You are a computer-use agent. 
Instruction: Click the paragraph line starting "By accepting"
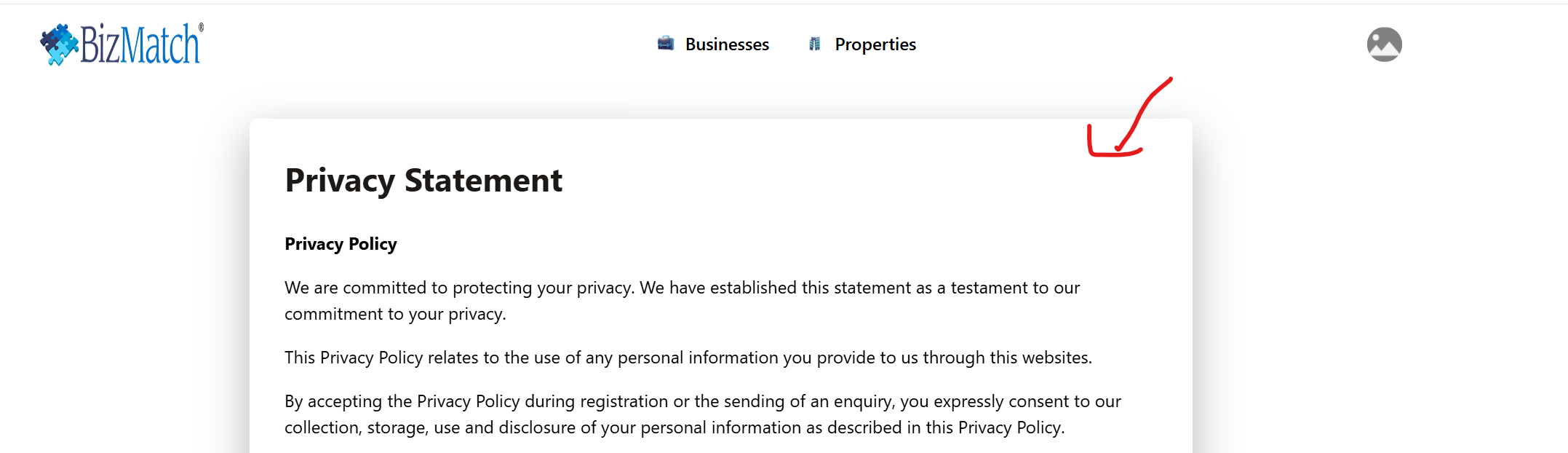(702, 401)
